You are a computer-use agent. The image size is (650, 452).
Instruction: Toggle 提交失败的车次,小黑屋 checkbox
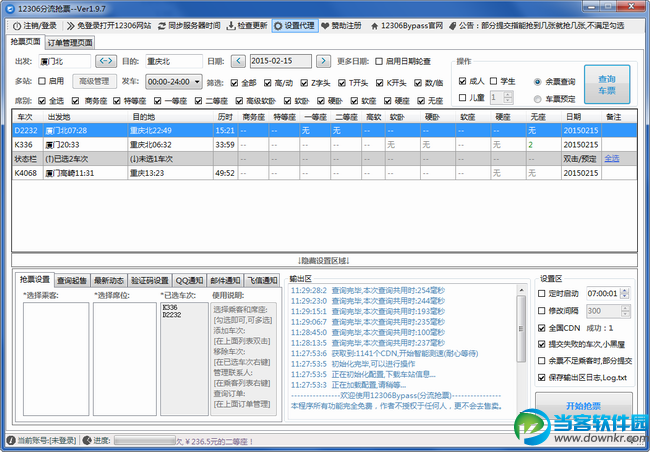point(541,344)
